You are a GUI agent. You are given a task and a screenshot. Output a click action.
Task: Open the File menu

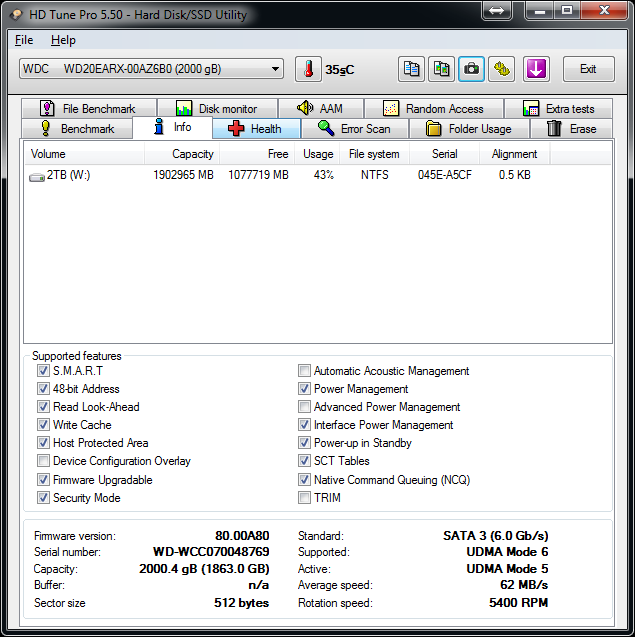click(x=24, y=40)
